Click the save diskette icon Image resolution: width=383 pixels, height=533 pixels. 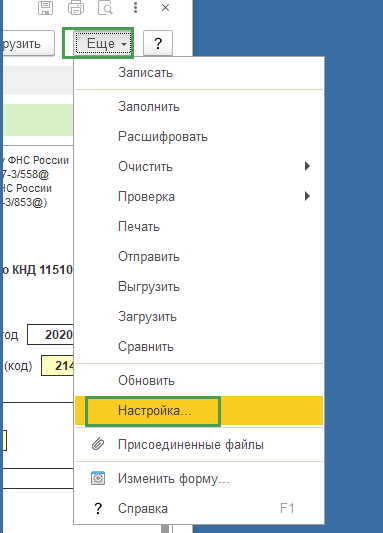point(45,8)
